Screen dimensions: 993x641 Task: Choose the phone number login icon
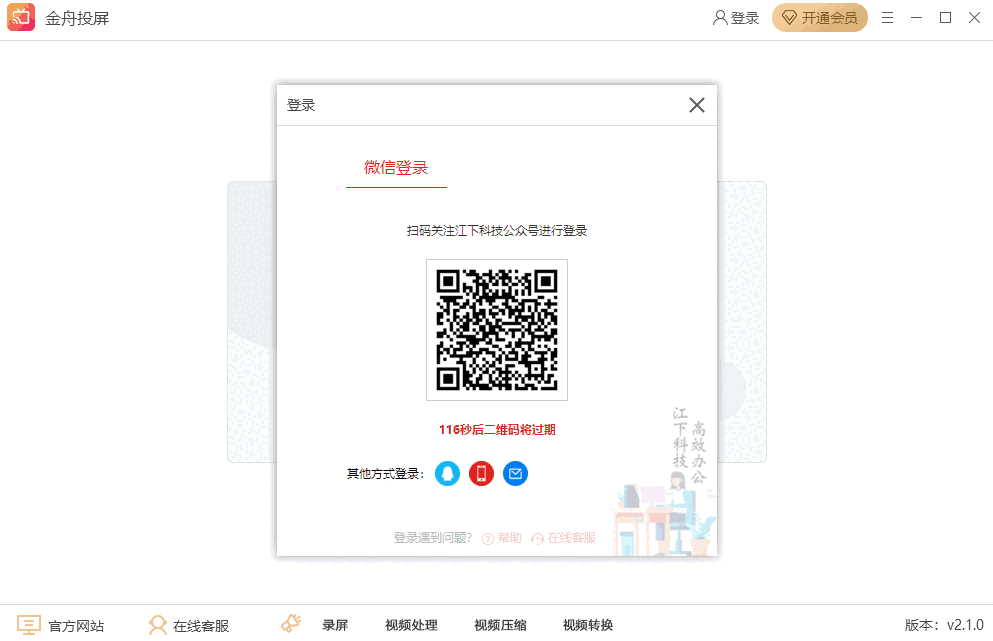[x=481, y=473]
